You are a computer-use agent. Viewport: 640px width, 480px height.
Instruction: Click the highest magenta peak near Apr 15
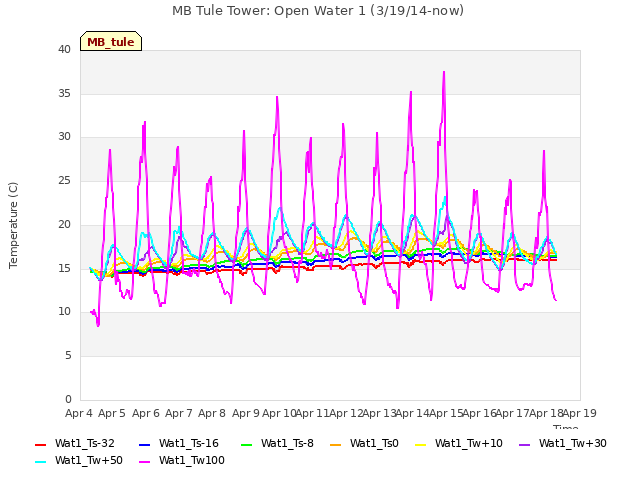(x=444, y=73)
